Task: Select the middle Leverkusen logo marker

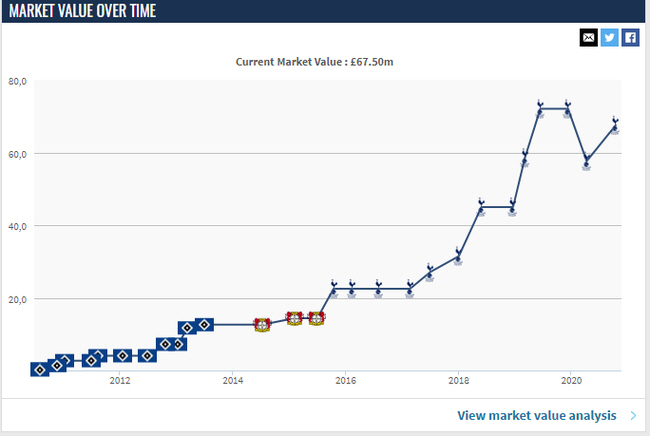Action: tap(294, 319)
